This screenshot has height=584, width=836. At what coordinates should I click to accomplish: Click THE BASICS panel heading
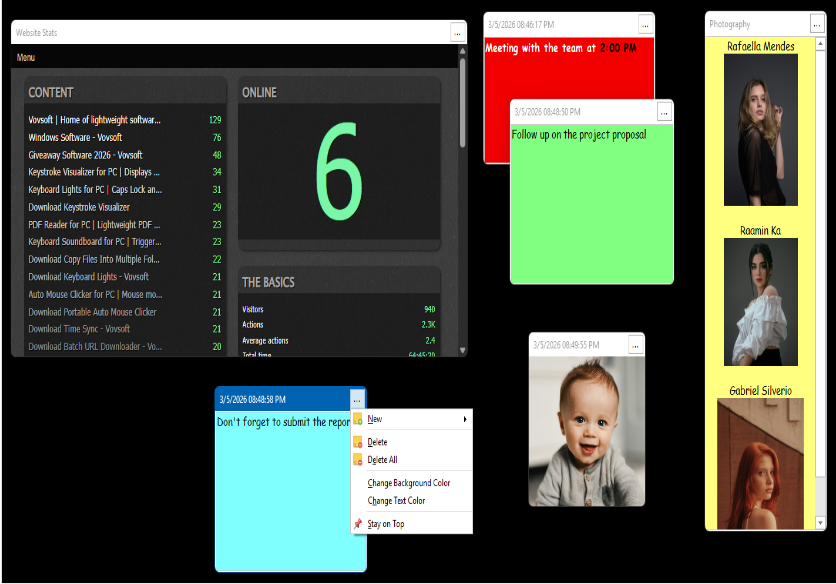pos(268,283)
